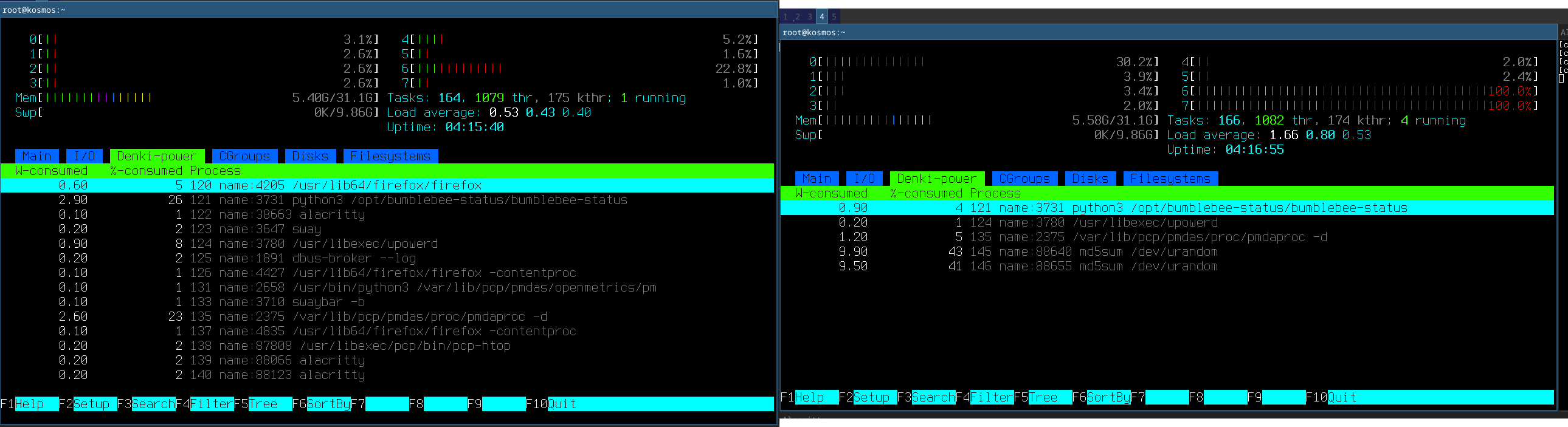Switch to workspace 2 in top bar
Viewport: 1568px width, 427px height.
click(798, 16)
